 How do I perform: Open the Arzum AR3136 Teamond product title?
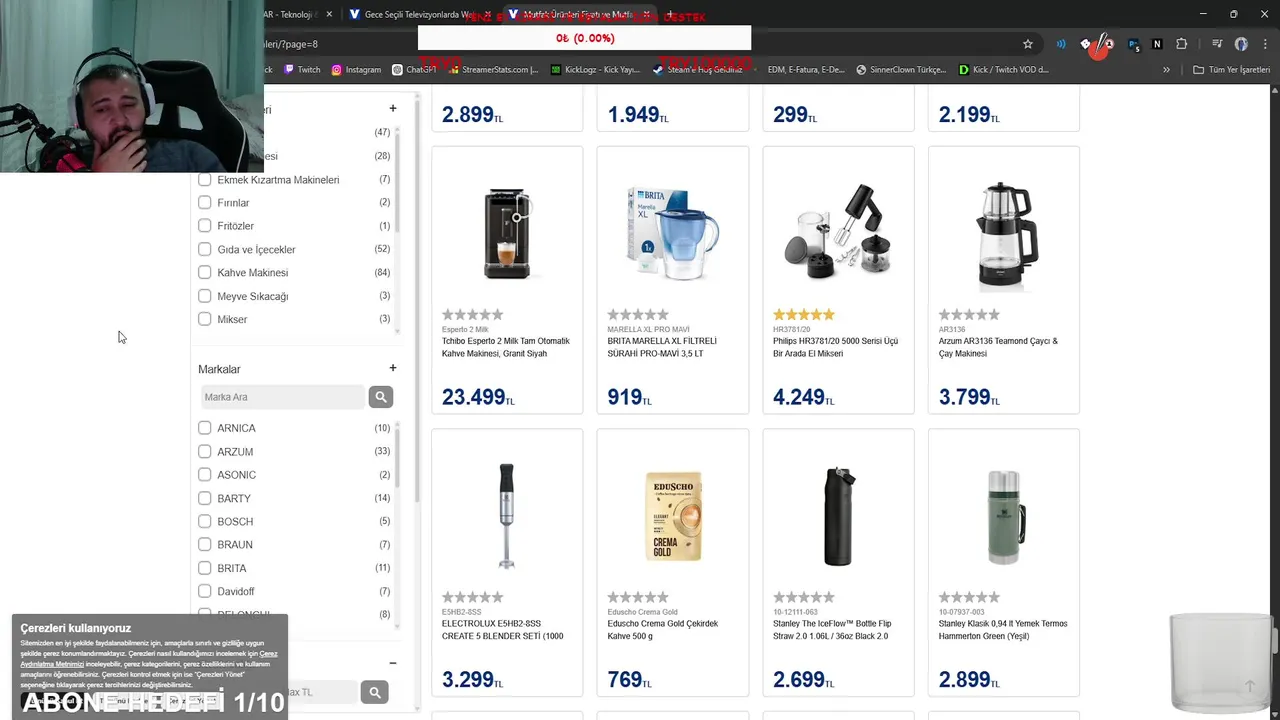point(998,347)
